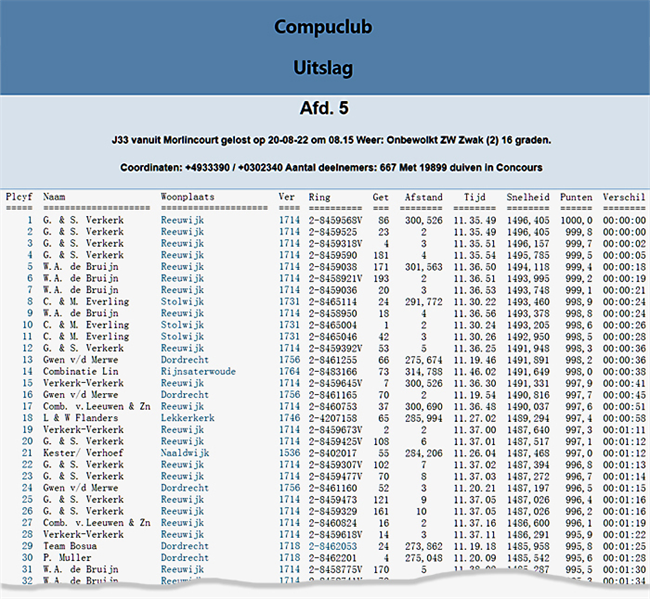Viewport: 650px width, 599px height.
Task: Click placement number 14 for Combinatie Lin
Action: click(x=28, y=370)
